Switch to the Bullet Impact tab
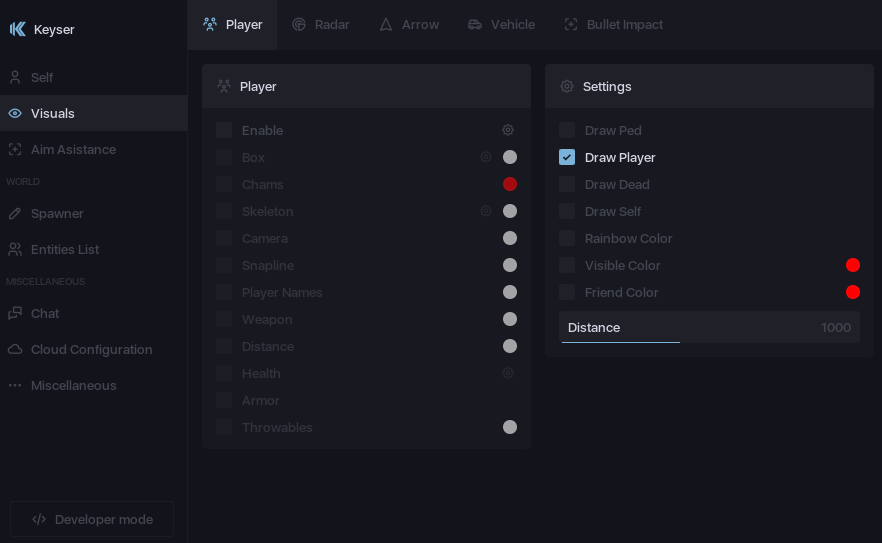The image size is (882, 543). [613, 24]
